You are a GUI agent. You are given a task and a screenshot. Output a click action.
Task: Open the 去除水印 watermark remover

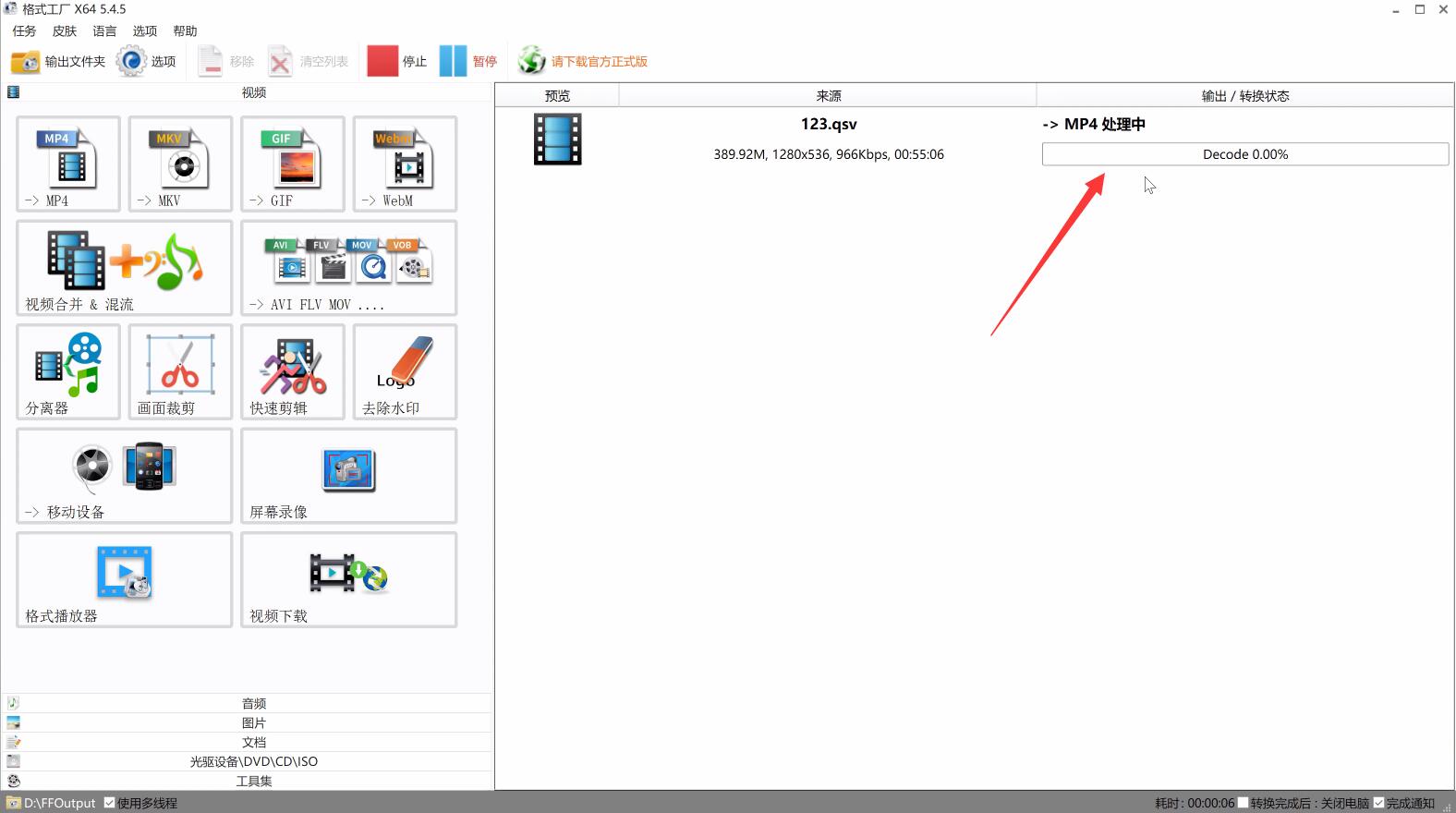coord(405,371)
